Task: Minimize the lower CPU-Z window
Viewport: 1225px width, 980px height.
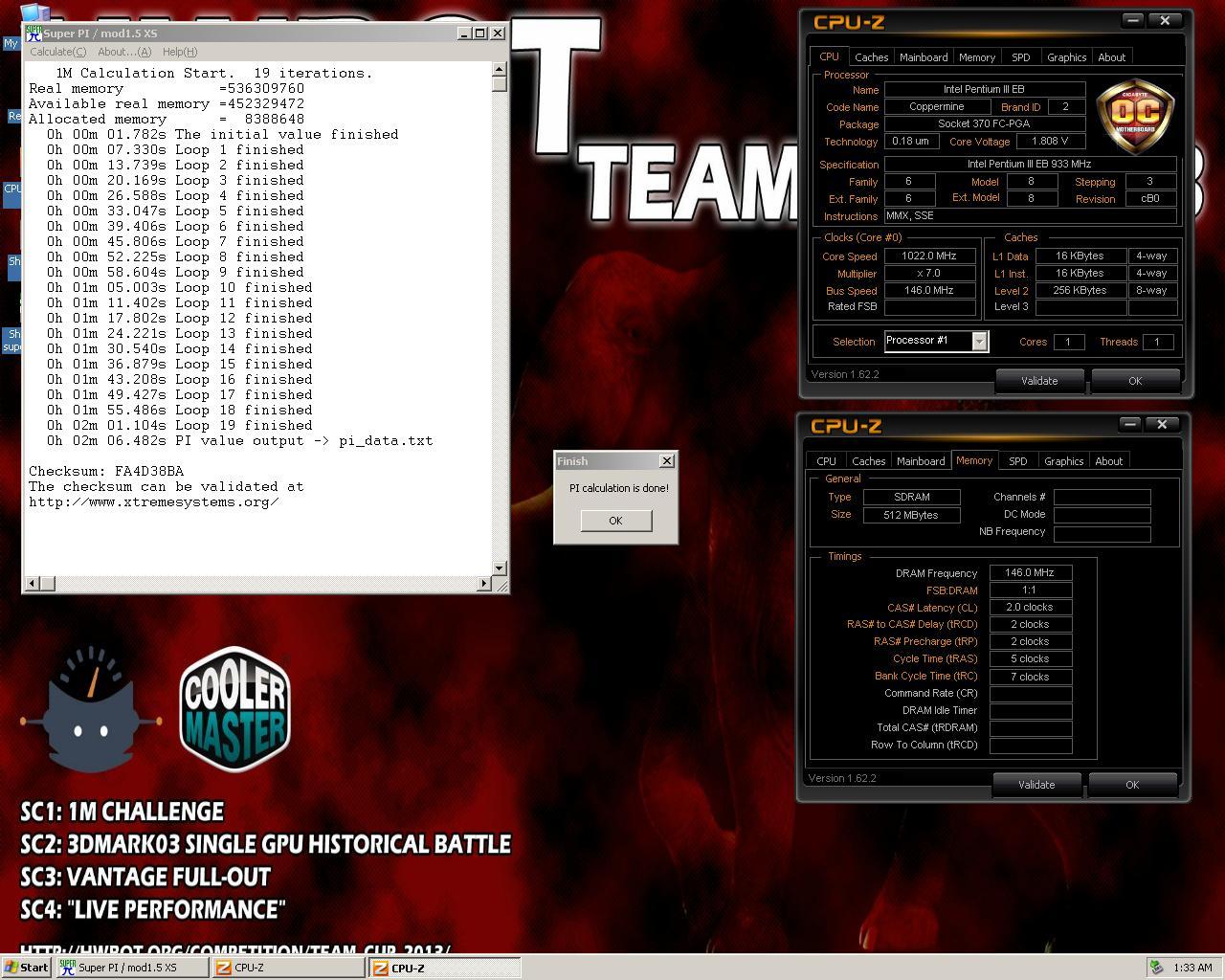Action: (x=1129, y=424)
